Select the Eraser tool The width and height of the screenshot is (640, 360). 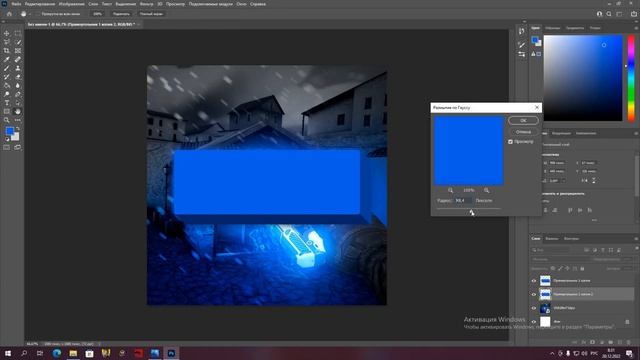(x=18, y=77)
